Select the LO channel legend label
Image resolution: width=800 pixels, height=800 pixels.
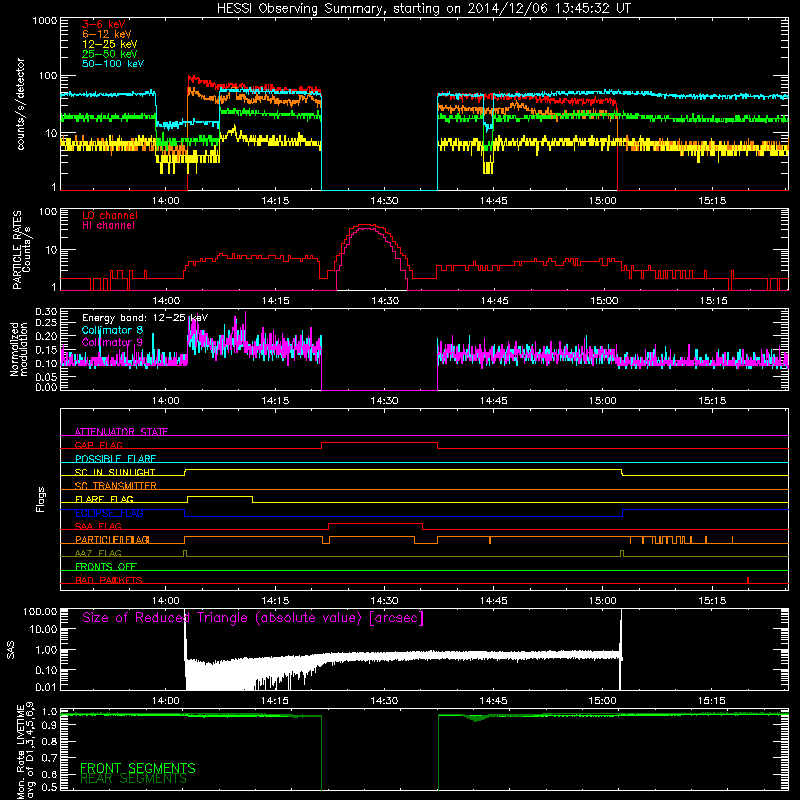tap(110, 215)
